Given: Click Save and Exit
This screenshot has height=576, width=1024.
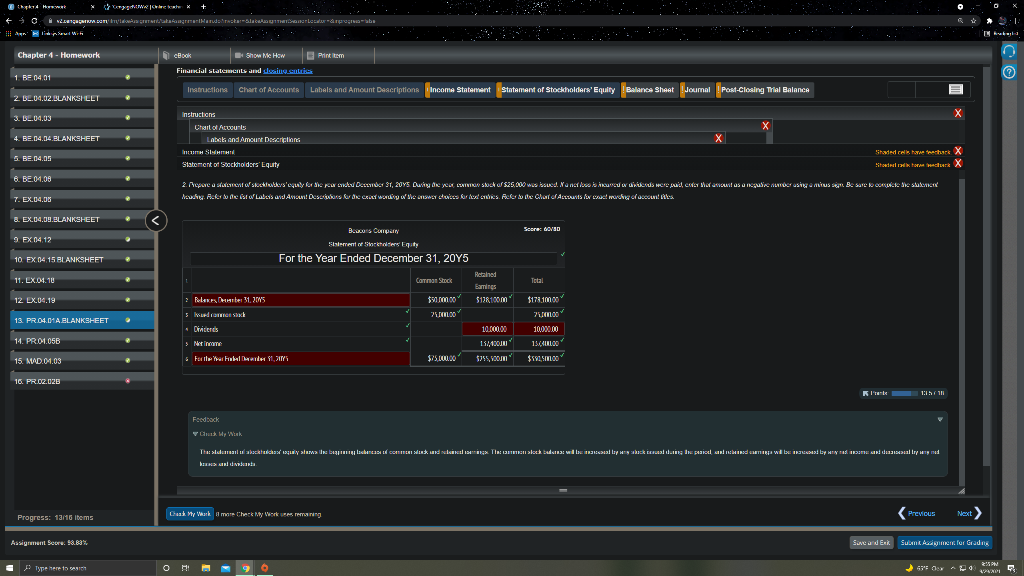Looking at the screenshot, I should pos(871,543).
